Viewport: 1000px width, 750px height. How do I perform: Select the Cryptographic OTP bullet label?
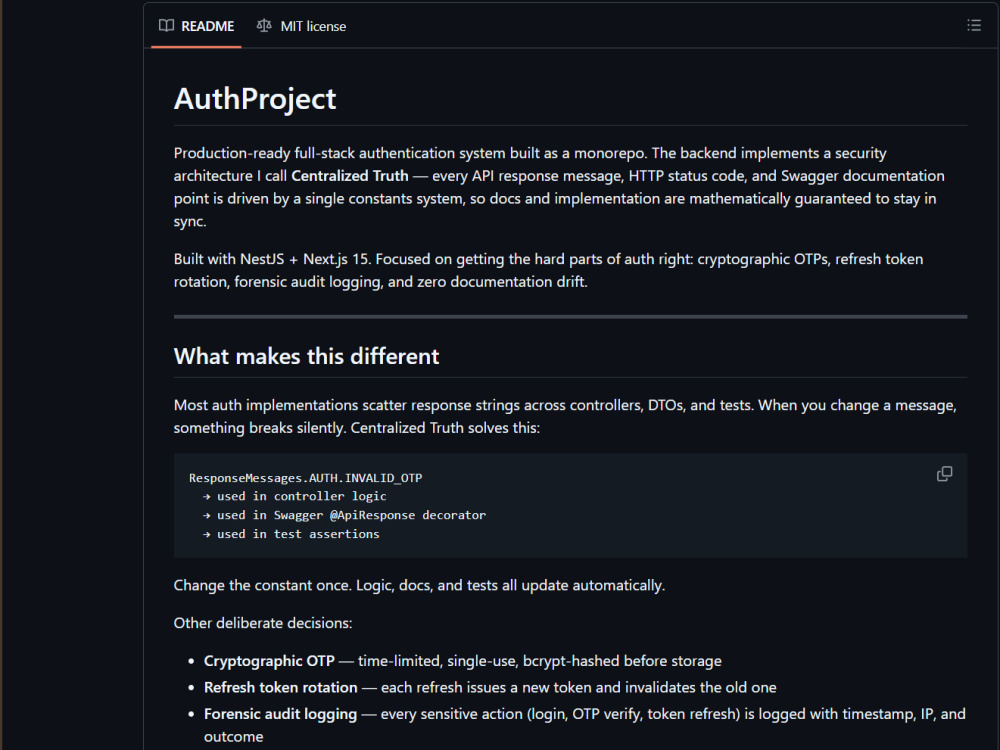[x=269, y=661]
